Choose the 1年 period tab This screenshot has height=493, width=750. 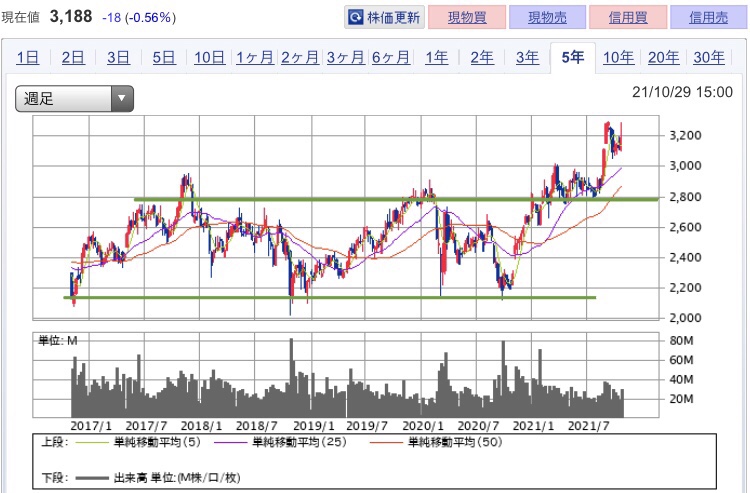pos(436,57)
